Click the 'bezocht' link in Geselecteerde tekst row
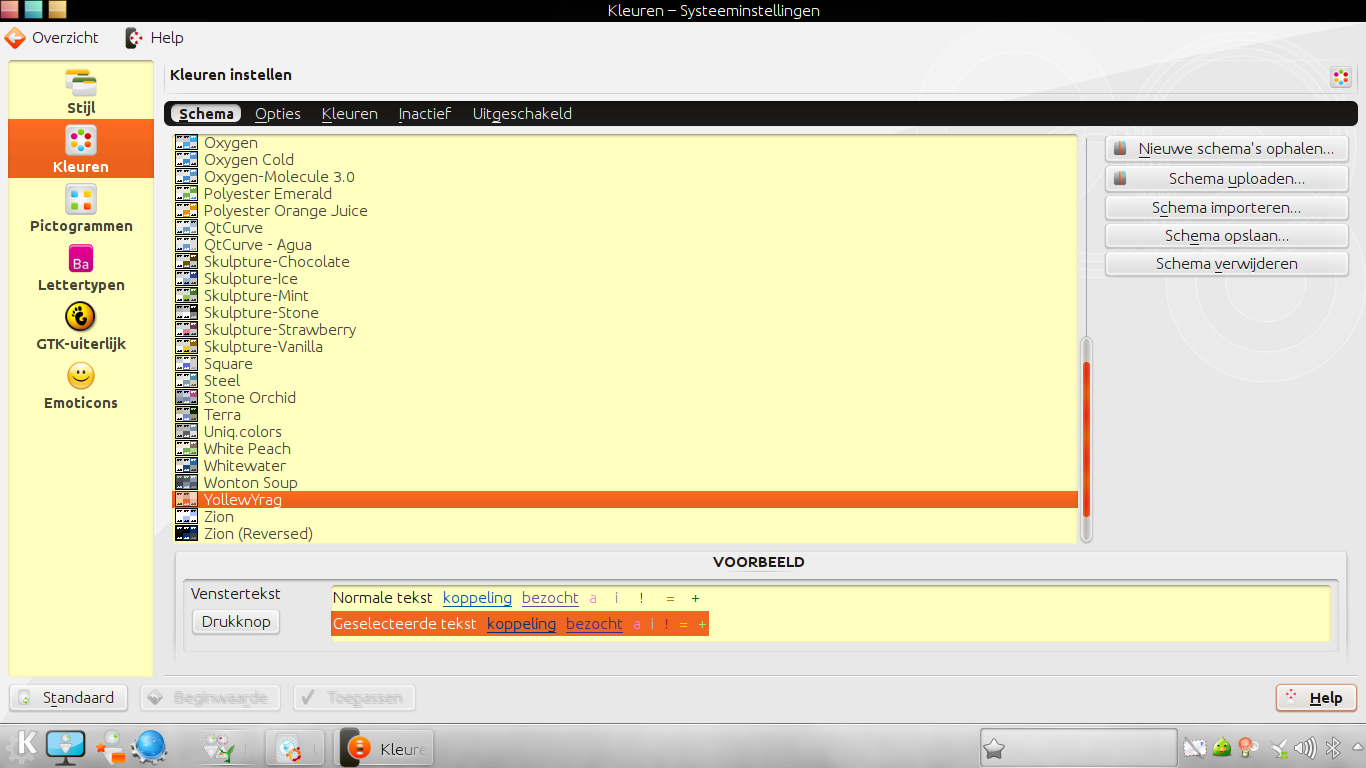 click(x=594, y=624)
